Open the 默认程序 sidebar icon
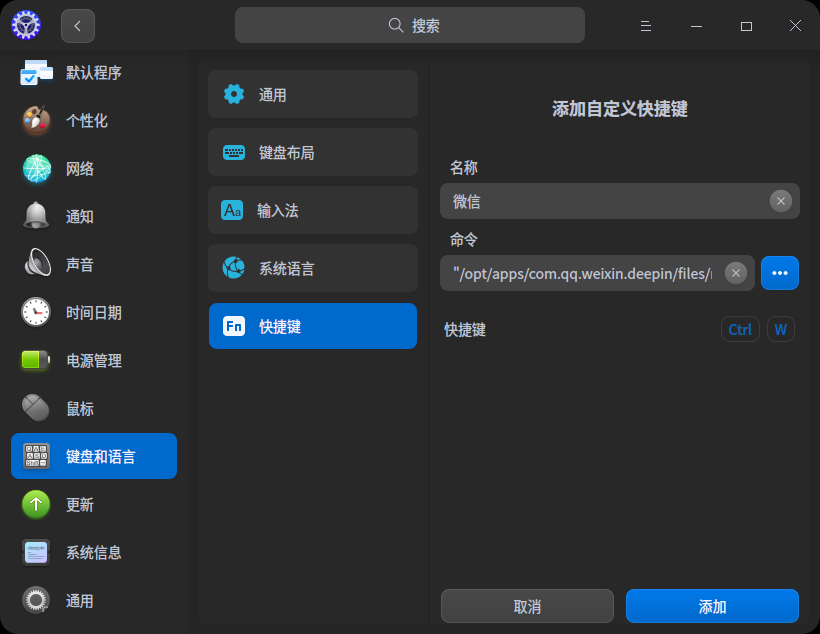The image size is (820, 634). [36, 72]
